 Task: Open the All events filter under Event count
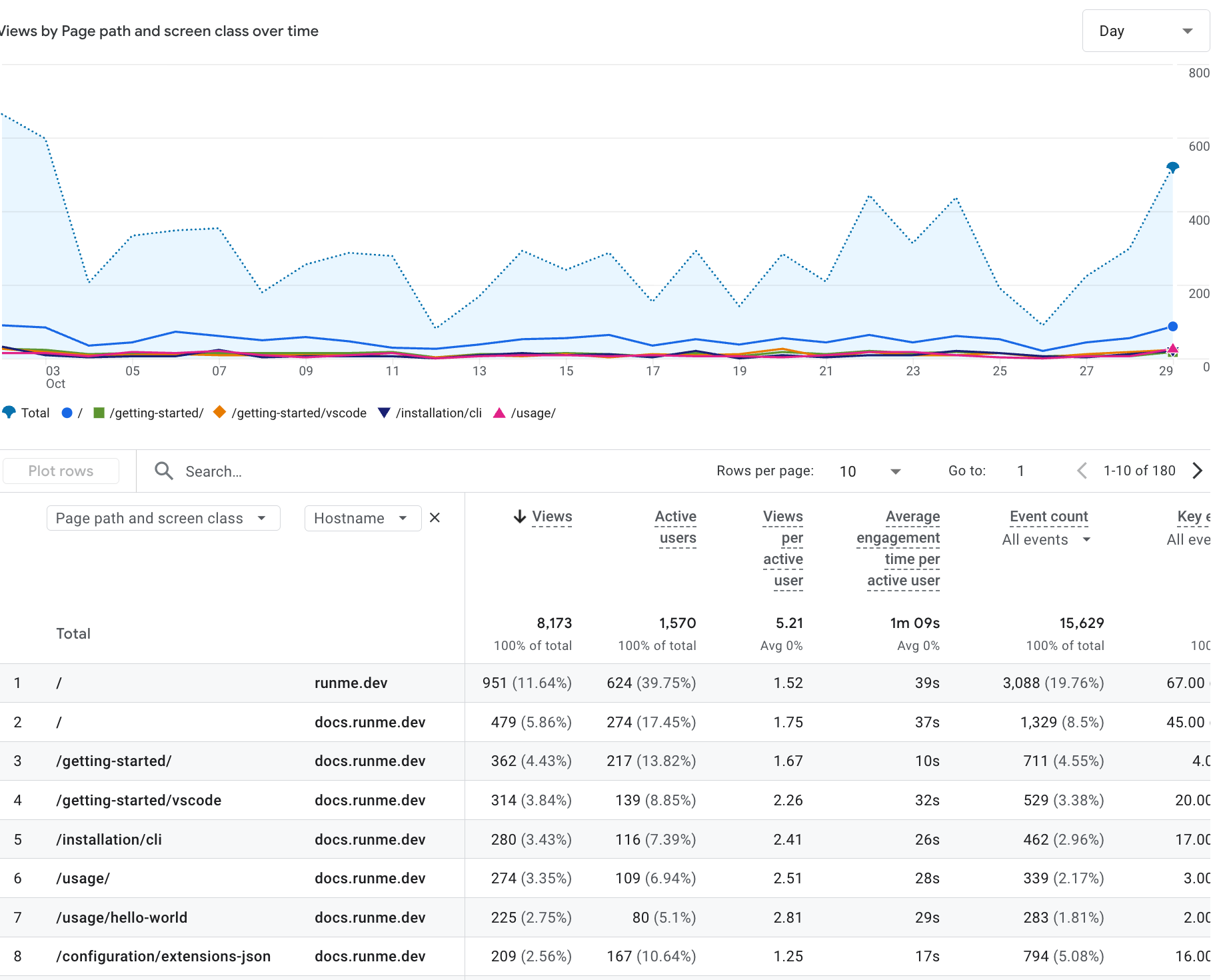point(1046,540)
